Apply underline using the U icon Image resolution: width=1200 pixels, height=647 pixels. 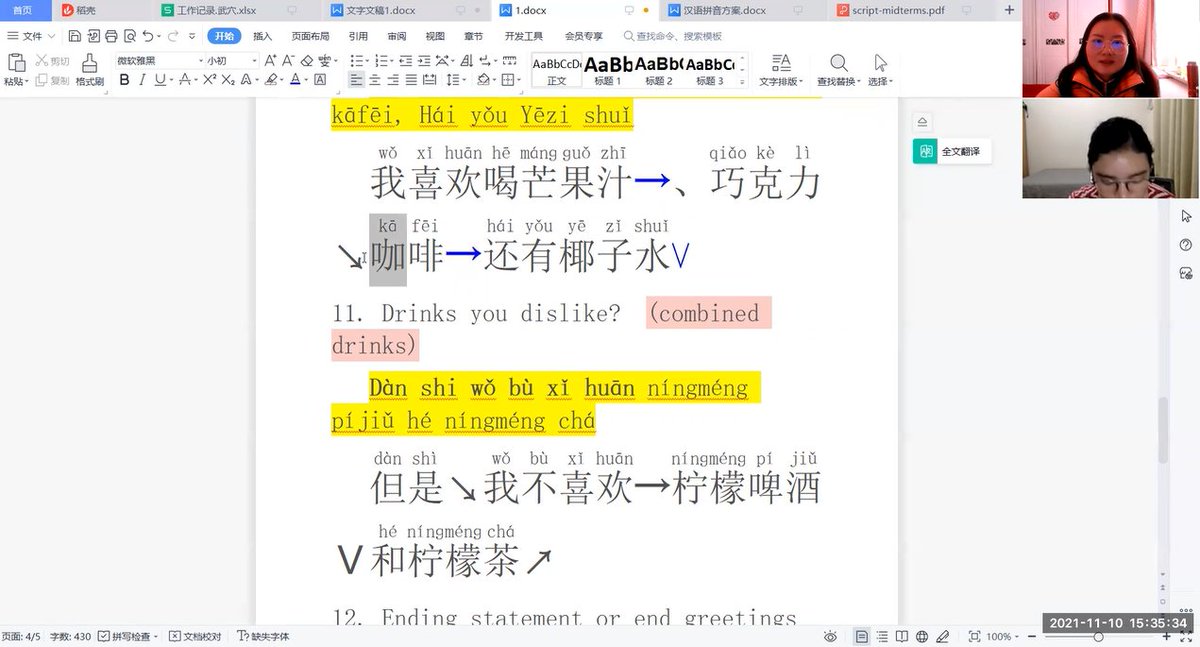(x=160, y=80)
